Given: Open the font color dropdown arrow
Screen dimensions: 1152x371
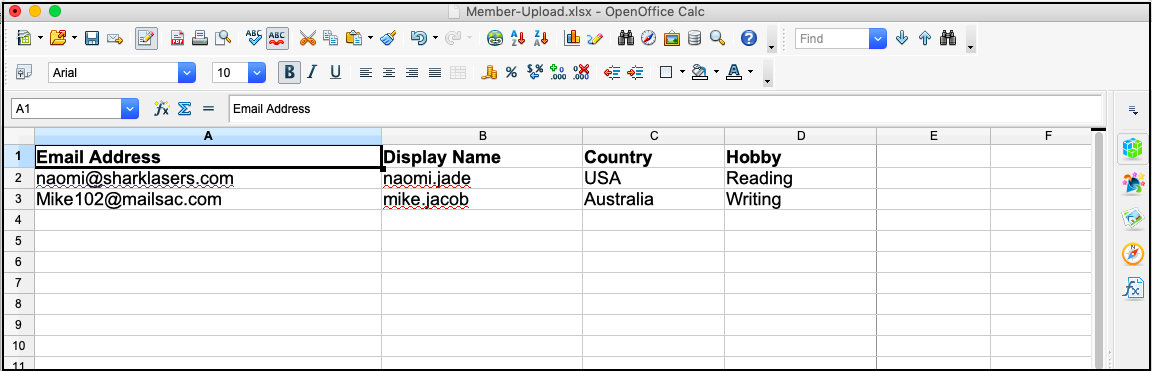Looking at the screenshot, I should [x=750, y=72].
